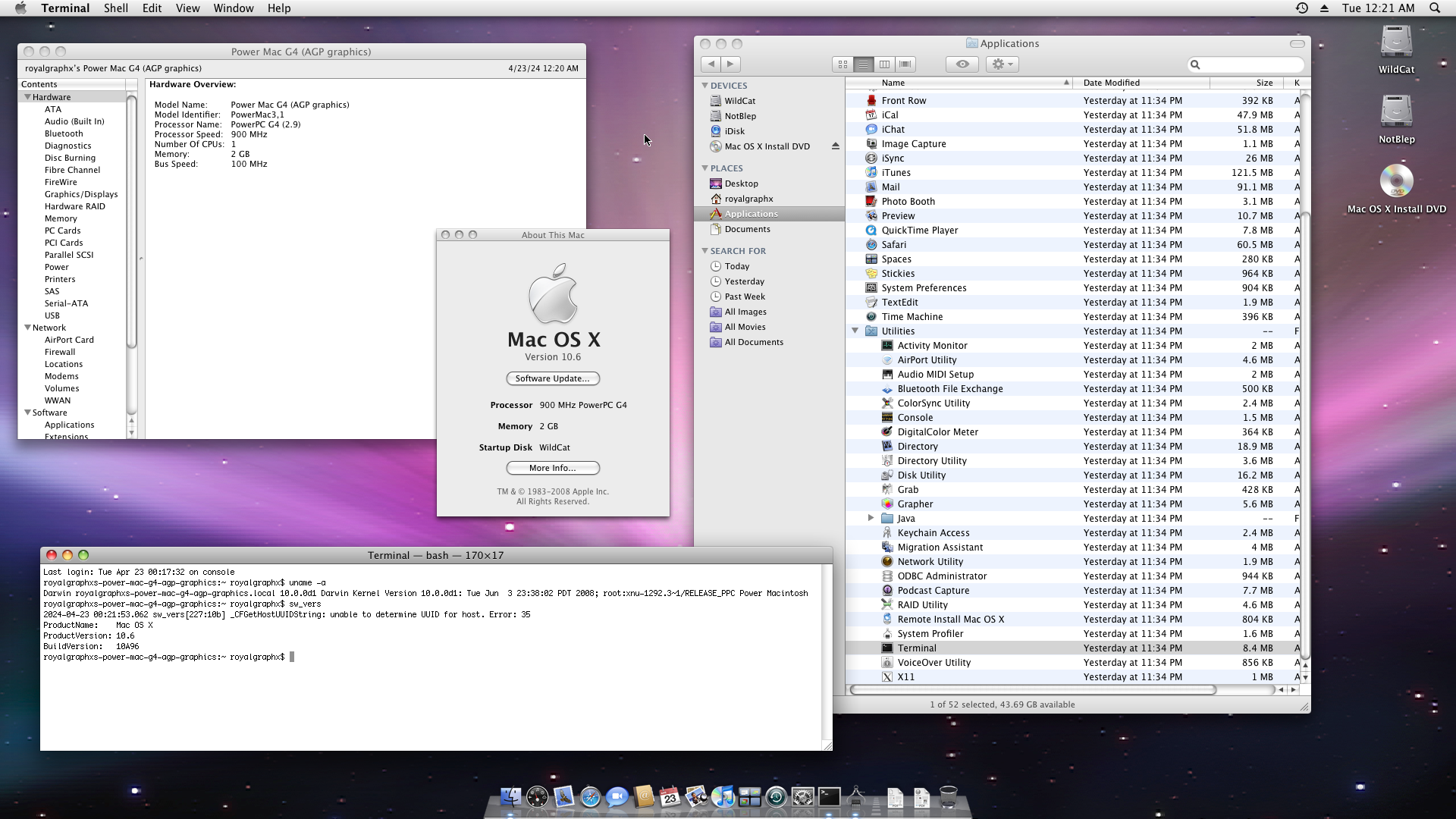Select NotBlep drive on the desktop

coord(1396,118)
